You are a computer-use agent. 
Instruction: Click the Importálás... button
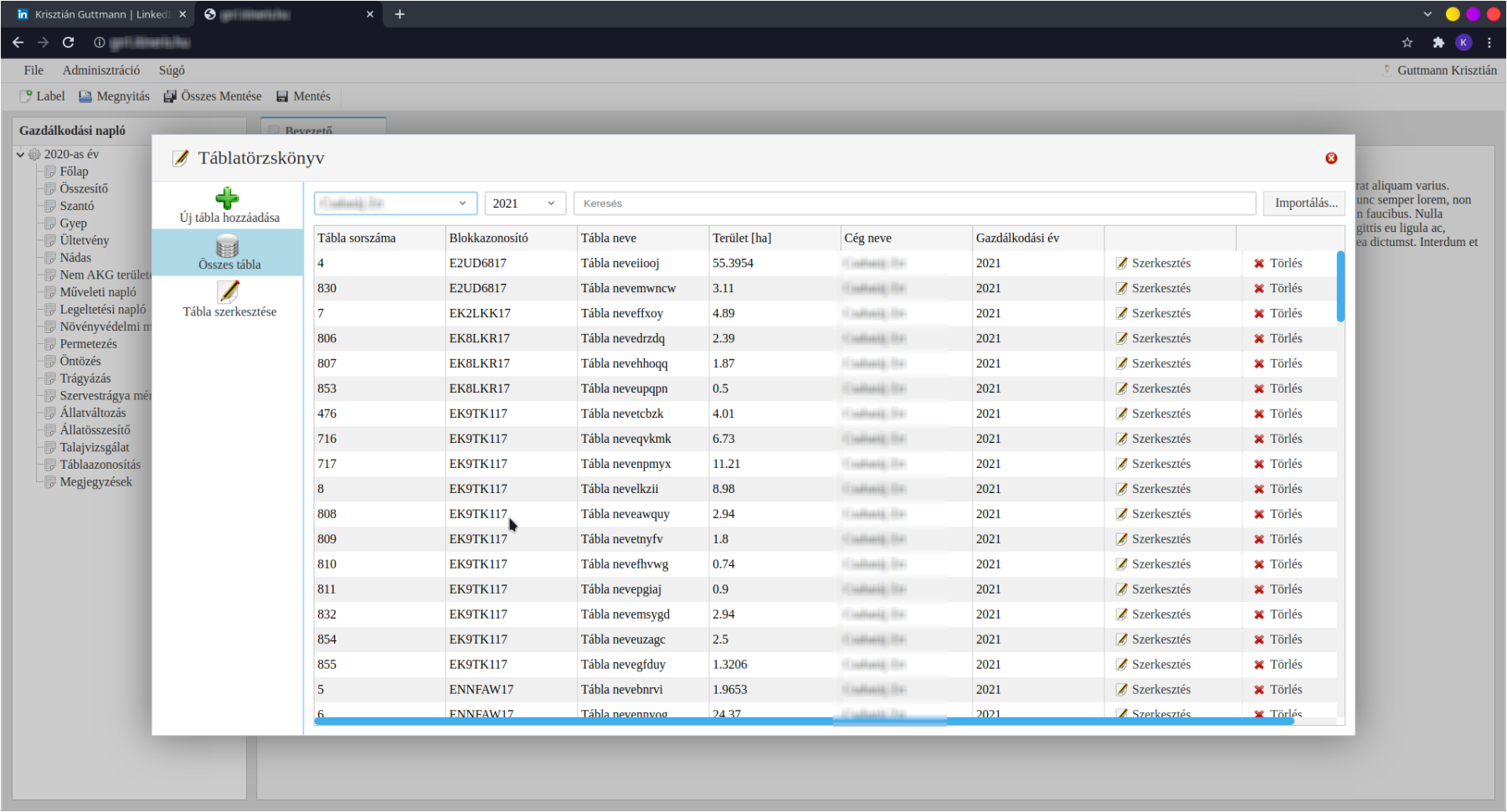pyautogui.click(x=1304, y=203)
